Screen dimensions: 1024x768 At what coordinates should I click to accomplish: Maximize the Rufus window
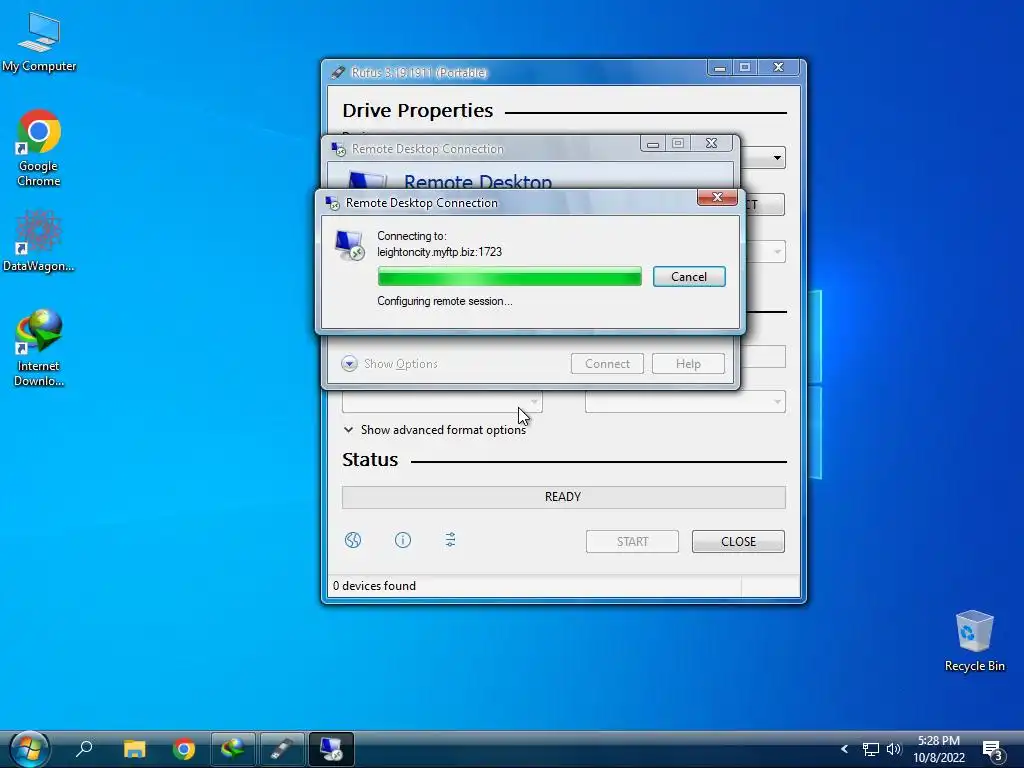pos(744,67)
